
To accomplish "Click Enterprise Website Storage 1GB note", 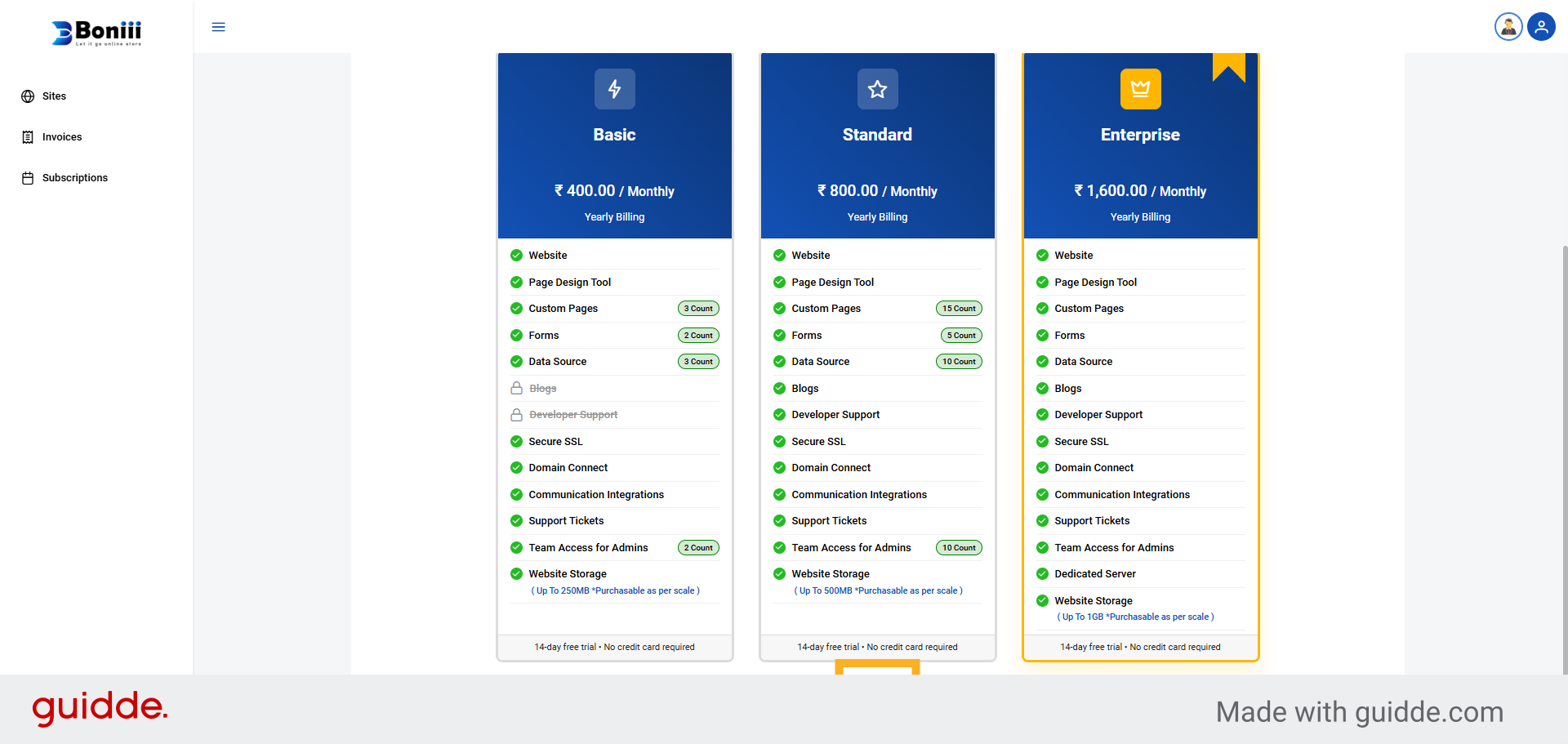I will [x=1135, y=617].
